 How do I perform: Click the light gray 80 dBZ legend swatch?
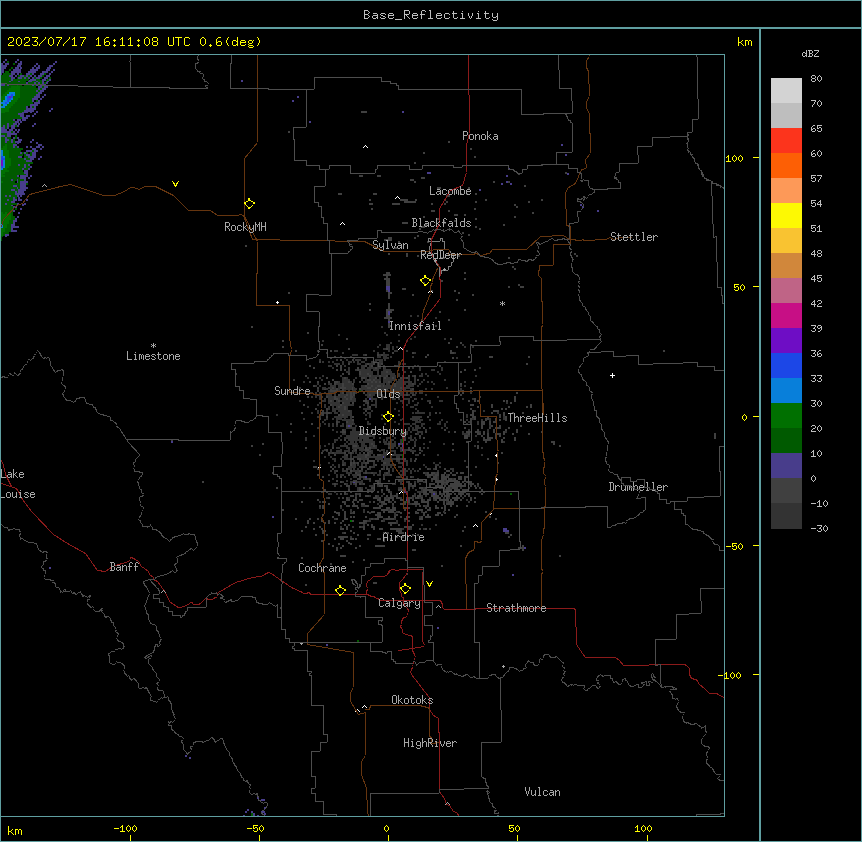coord(786,90)
